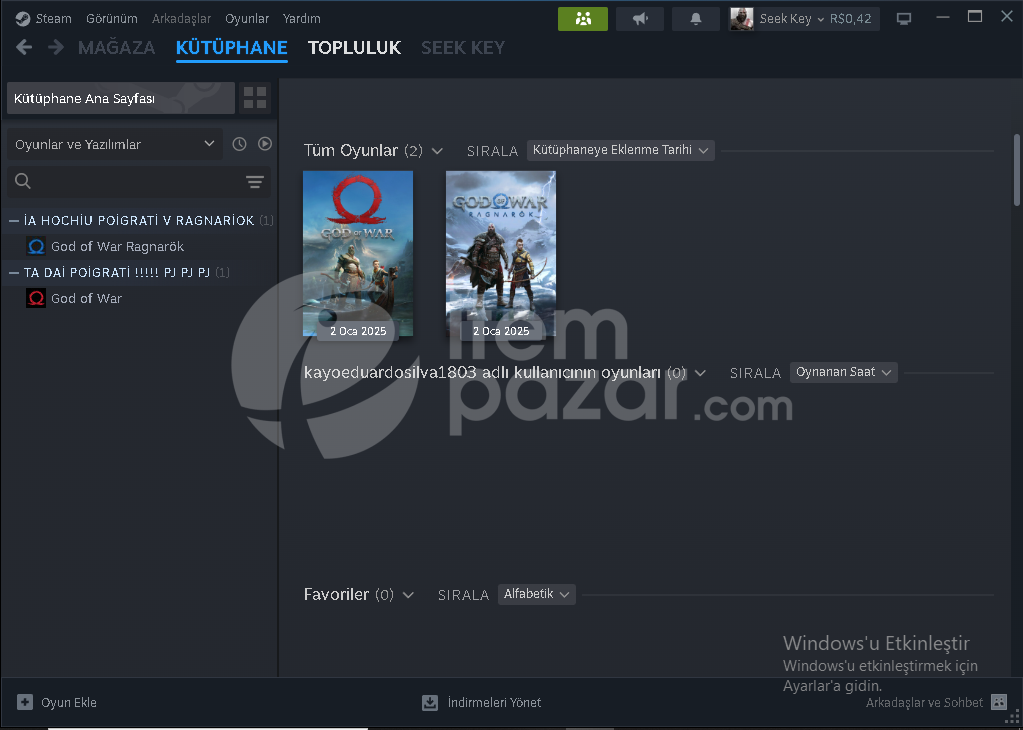Click the plus icon beside Oyun Ekle
This screenshot has height=730, width=1023.
click(x=25, y=703)
